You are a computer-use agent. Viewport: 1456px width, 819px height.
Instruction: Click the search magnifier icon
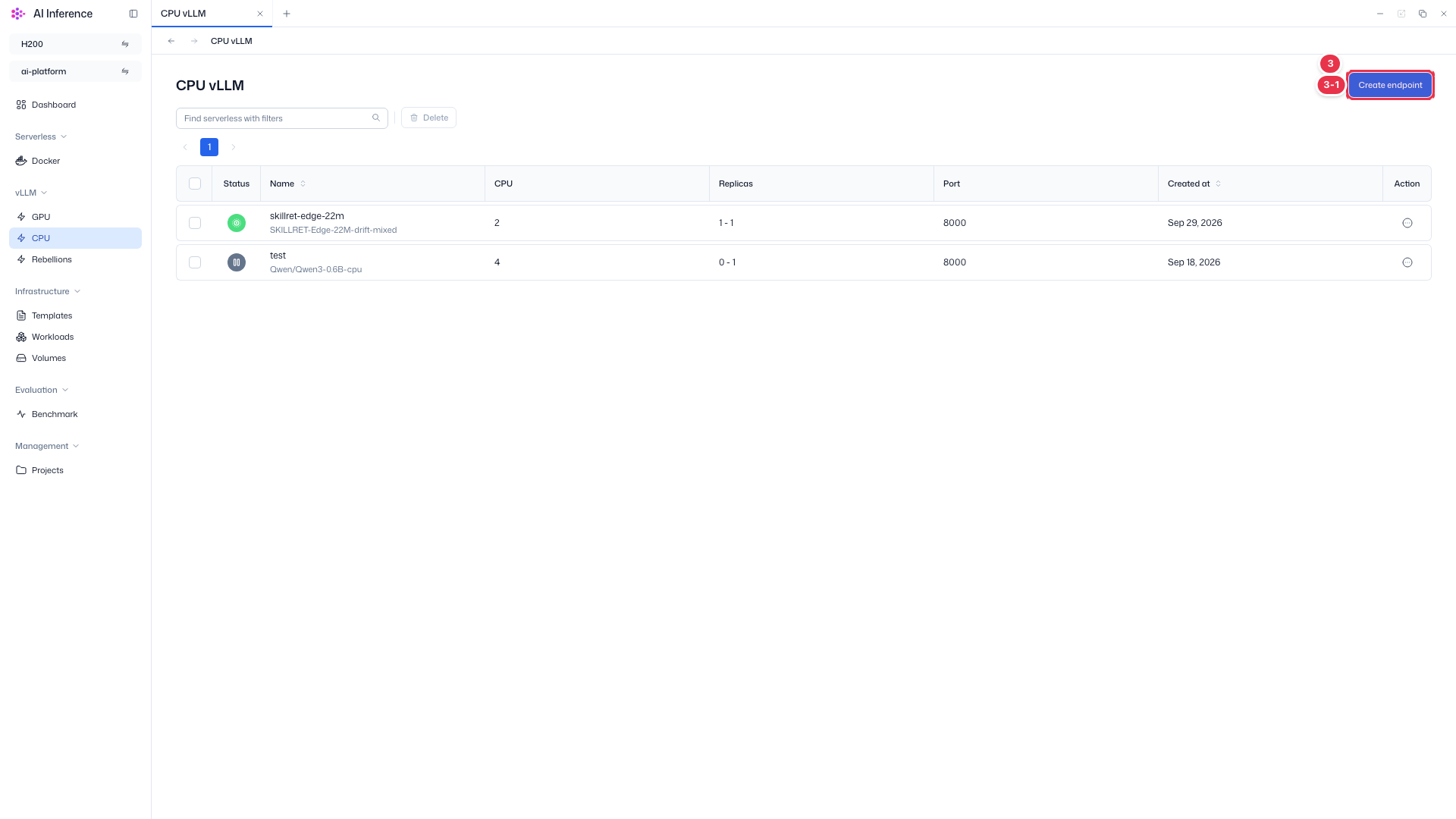pos(376,118)
